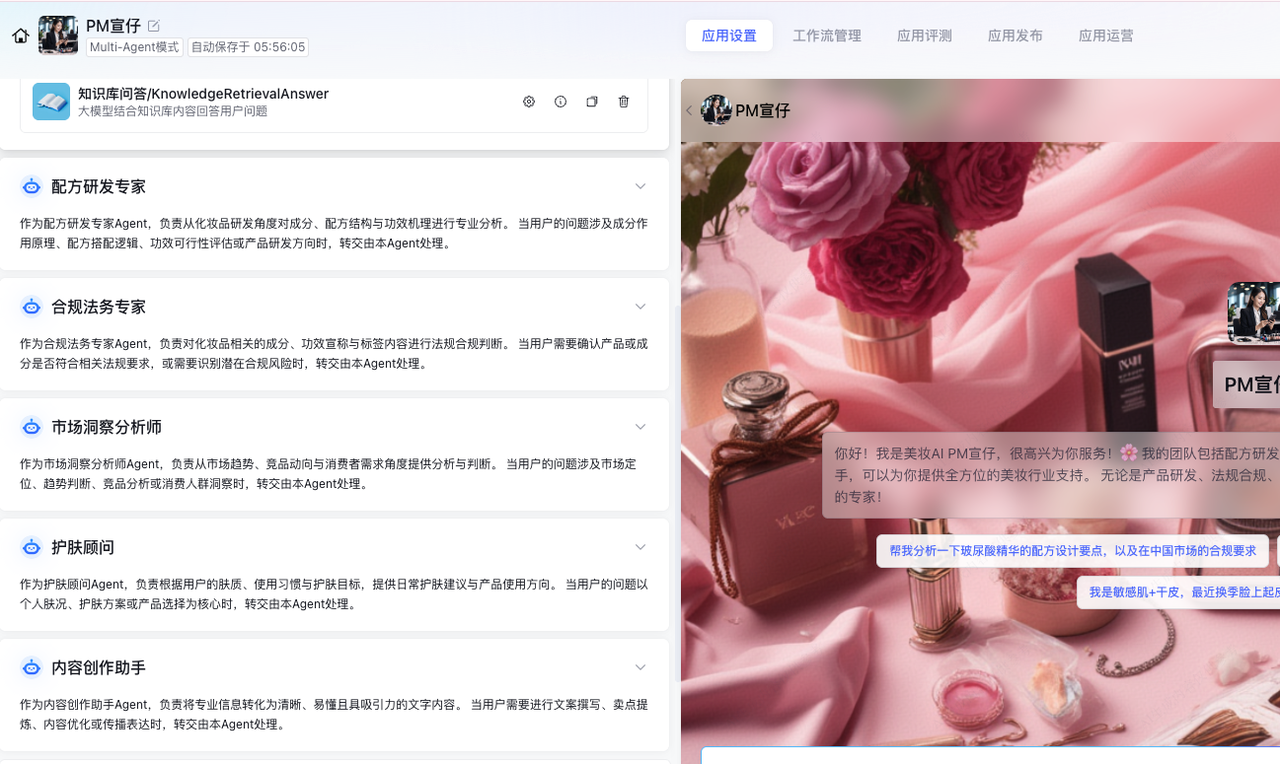Expand the 内容创作助手 agent card
Screen dimensions: 1280x764
coord(641,667)
